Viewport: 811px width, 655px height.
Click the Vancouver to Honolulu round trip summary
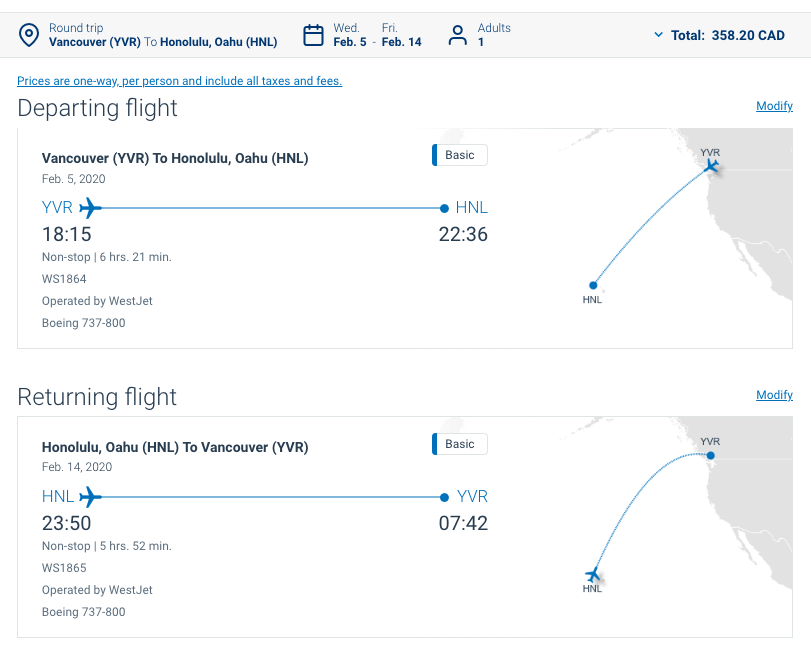click(x=163, y=35)
